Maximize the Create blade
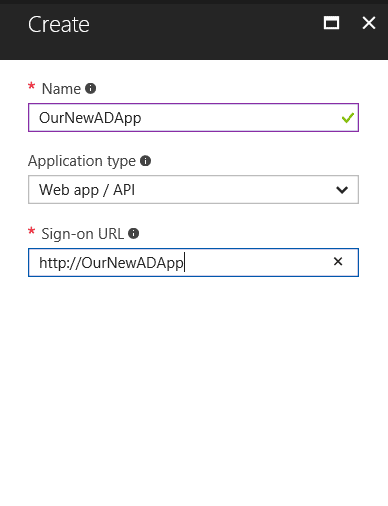This screenshot has height=506, width=388. (332, 23)
